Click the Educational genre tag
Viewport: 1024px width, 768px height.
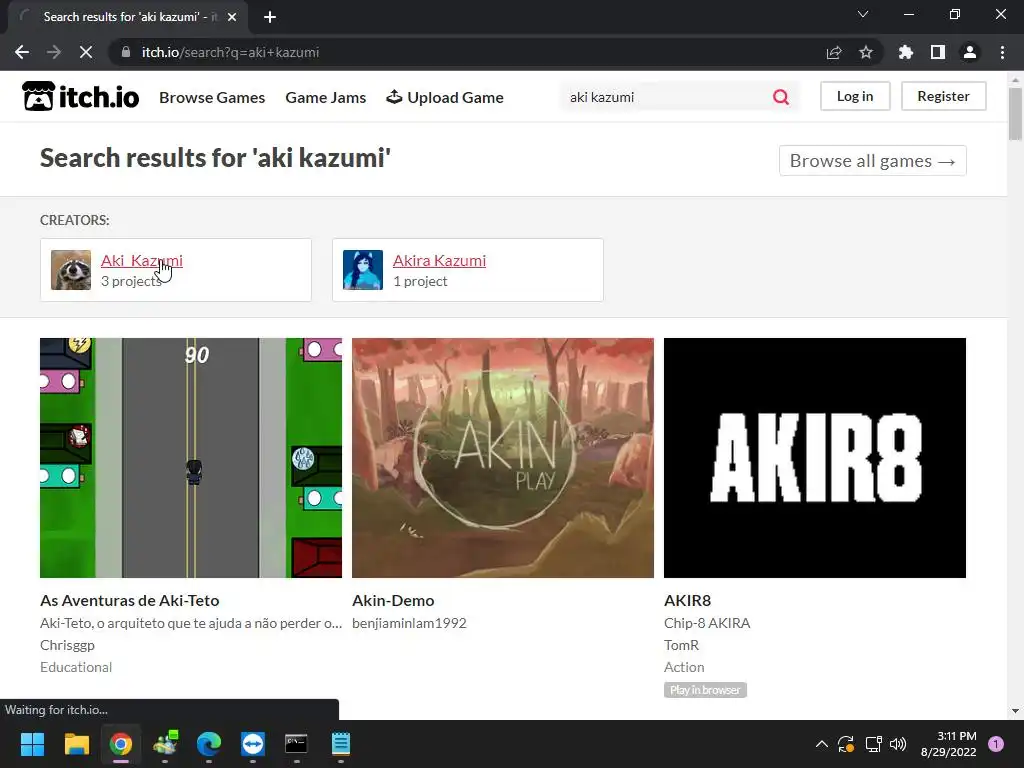pos(76,667)
